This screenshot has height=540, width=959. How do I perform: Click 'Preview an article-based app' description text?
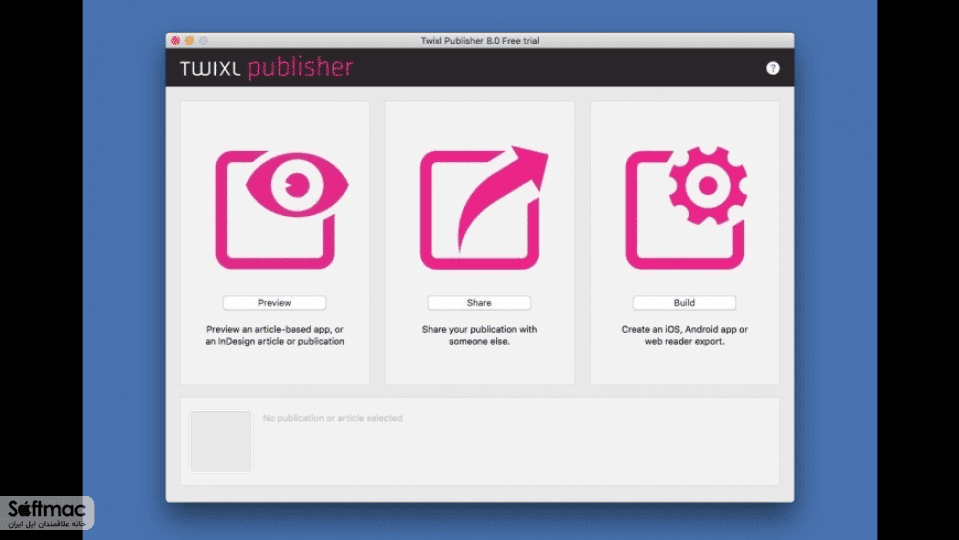[x=275, y=335]
